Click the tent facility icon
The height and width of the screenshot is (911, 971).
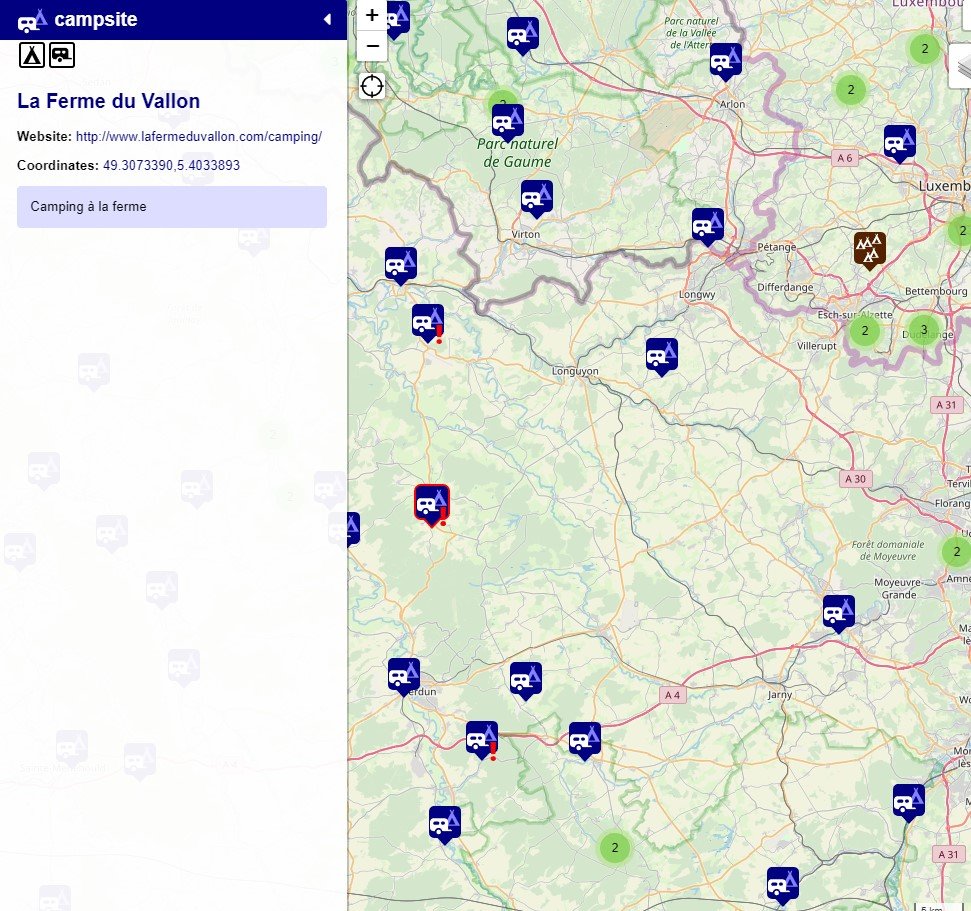31,55
